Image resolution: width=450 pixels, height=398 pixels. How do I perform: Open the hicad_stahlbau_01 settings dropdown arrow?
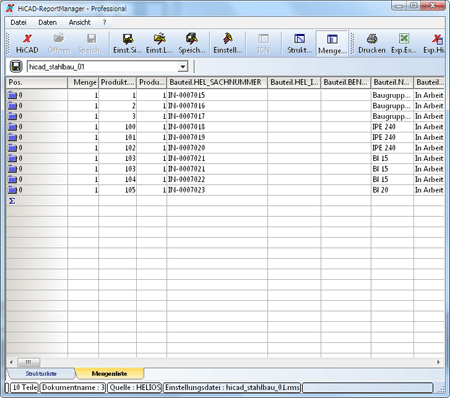[183, 67]
